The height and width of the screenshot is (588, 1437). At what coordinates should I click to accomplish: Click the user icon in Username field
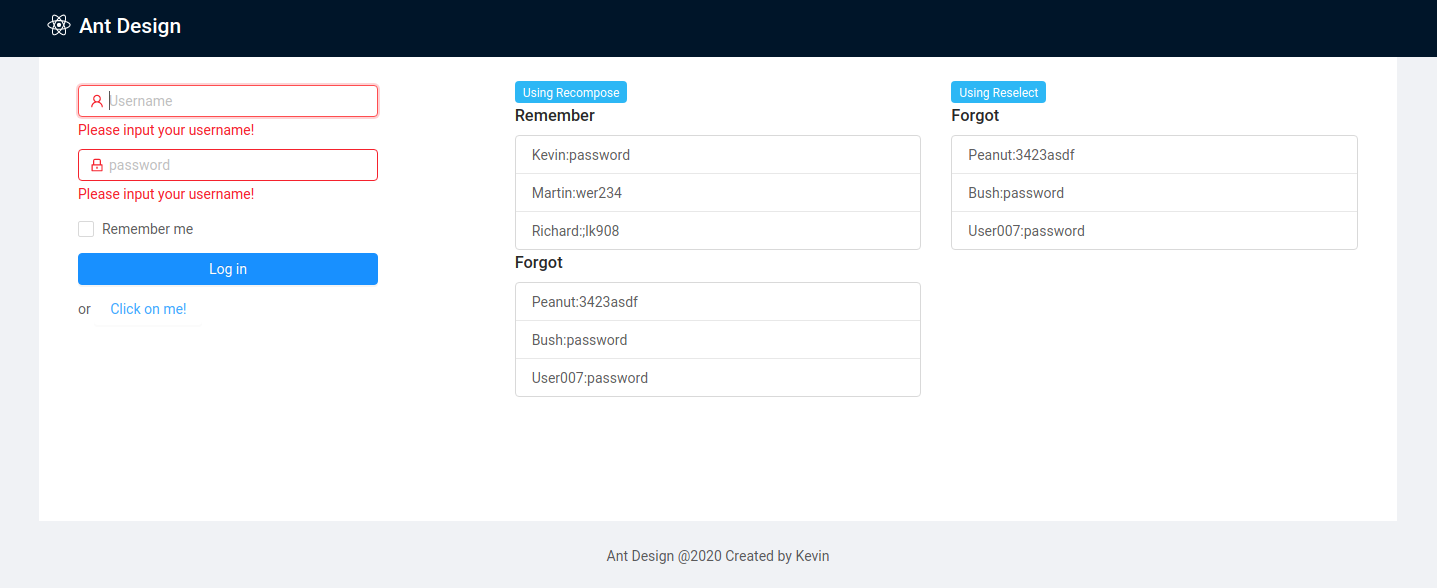(97, 101)
